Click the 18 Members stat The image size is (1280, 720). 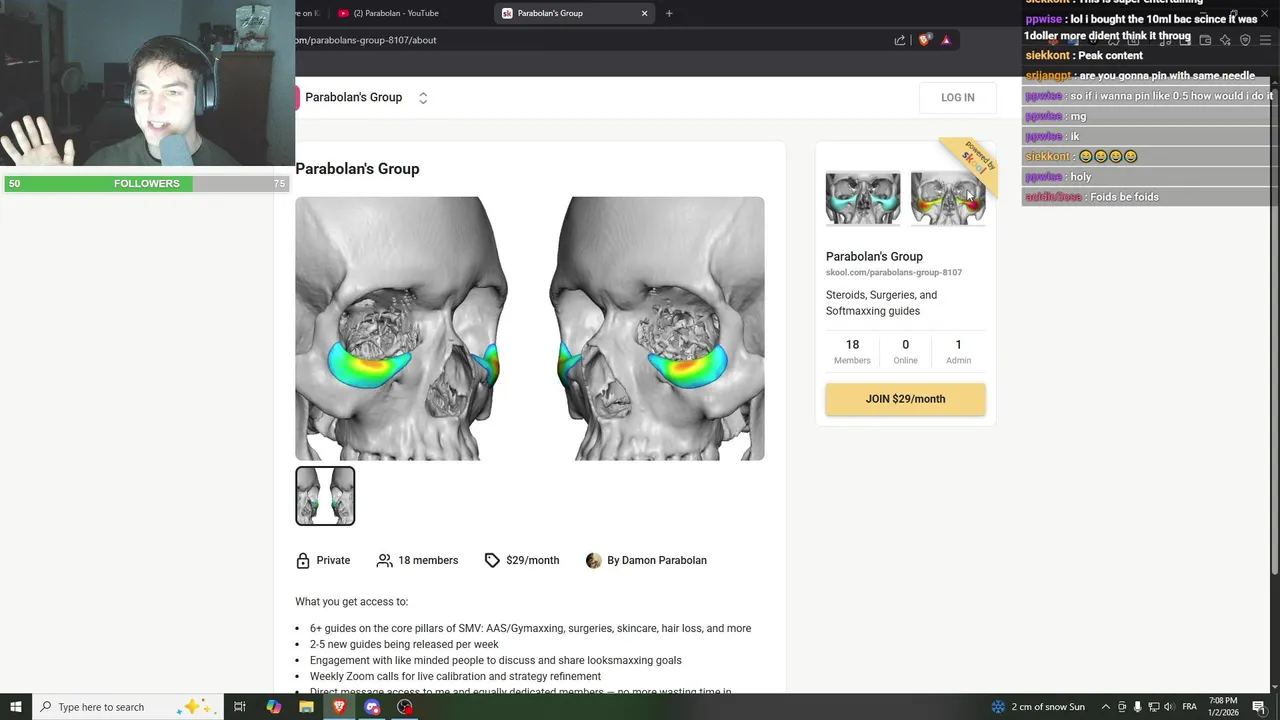(852, 351)
